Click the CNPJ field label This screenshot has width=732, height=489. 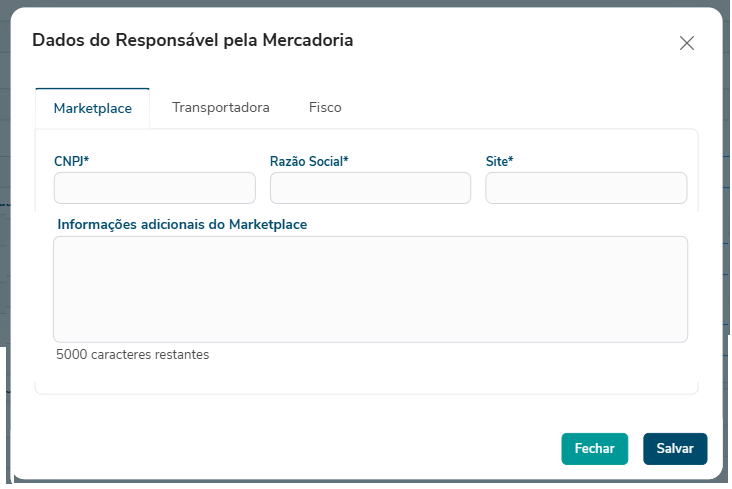pos(69,160)
